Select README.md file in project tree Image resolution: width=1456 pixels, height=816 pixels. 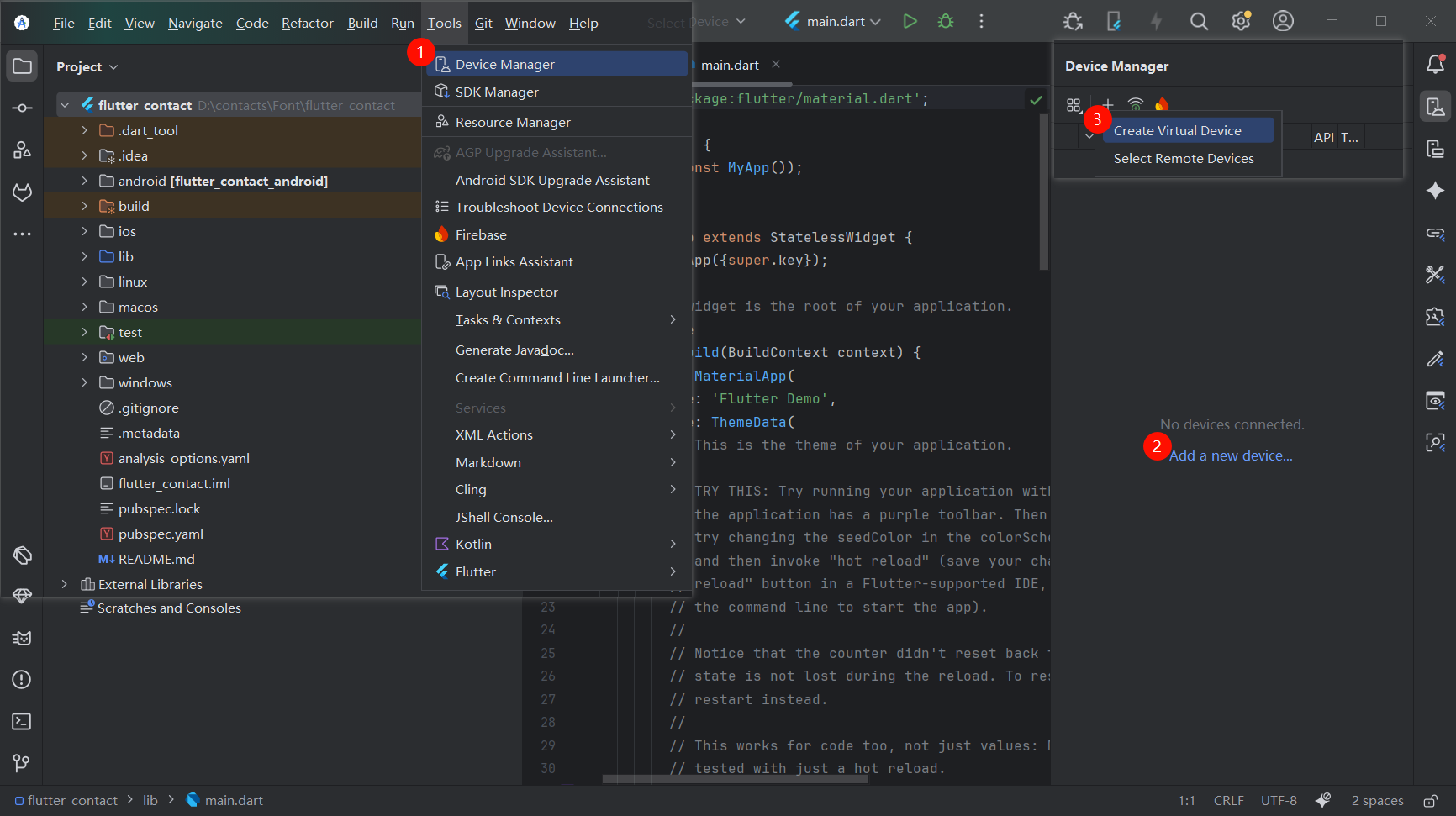point(156,559)
